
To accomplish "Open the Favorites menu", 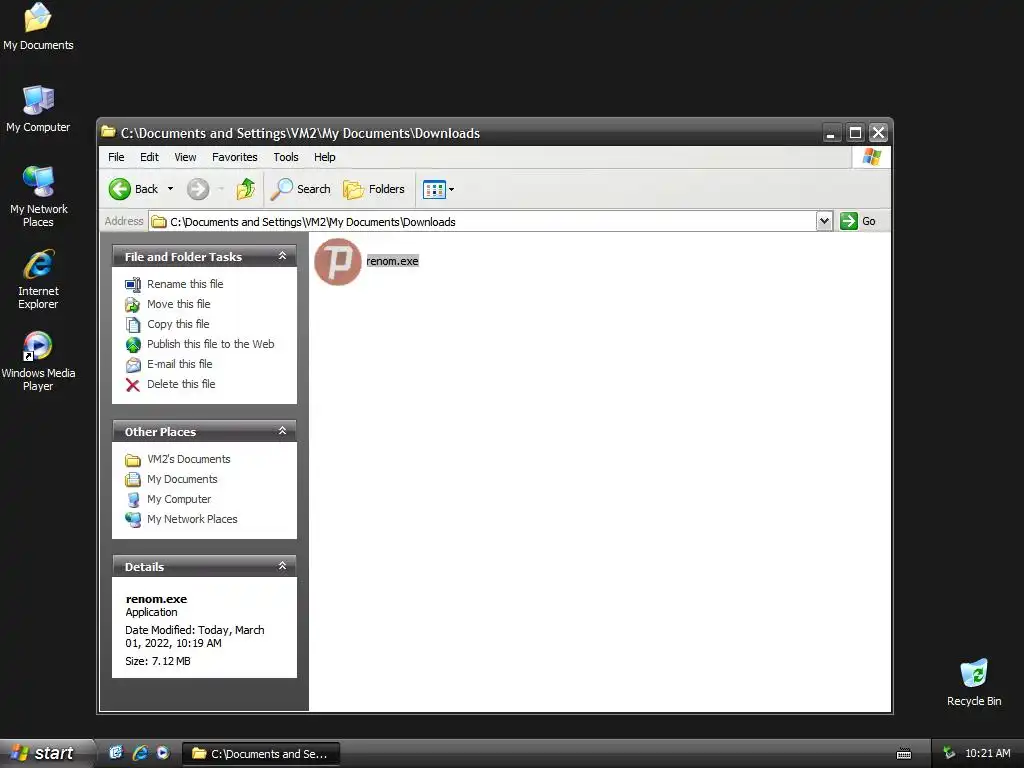I will (x=234, y=157).
